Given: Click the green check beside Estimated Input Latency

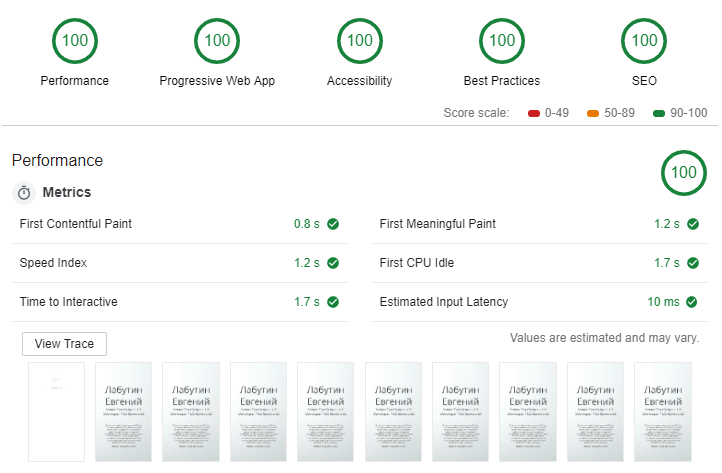Looking at the screenshot, I should pyautogui.click(x=693, y=302).
